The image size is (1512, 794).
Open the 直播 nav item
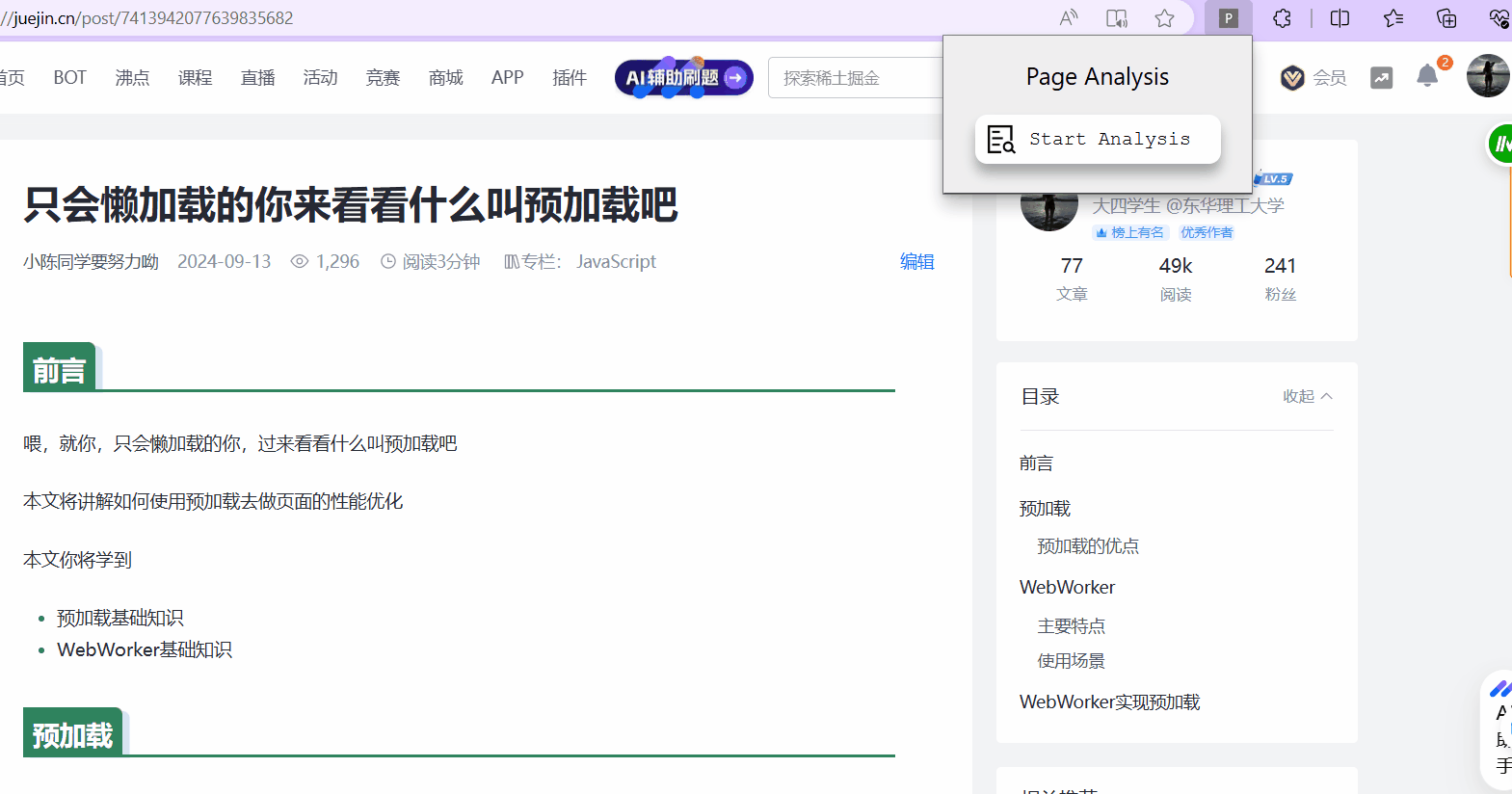coord(257,78)
